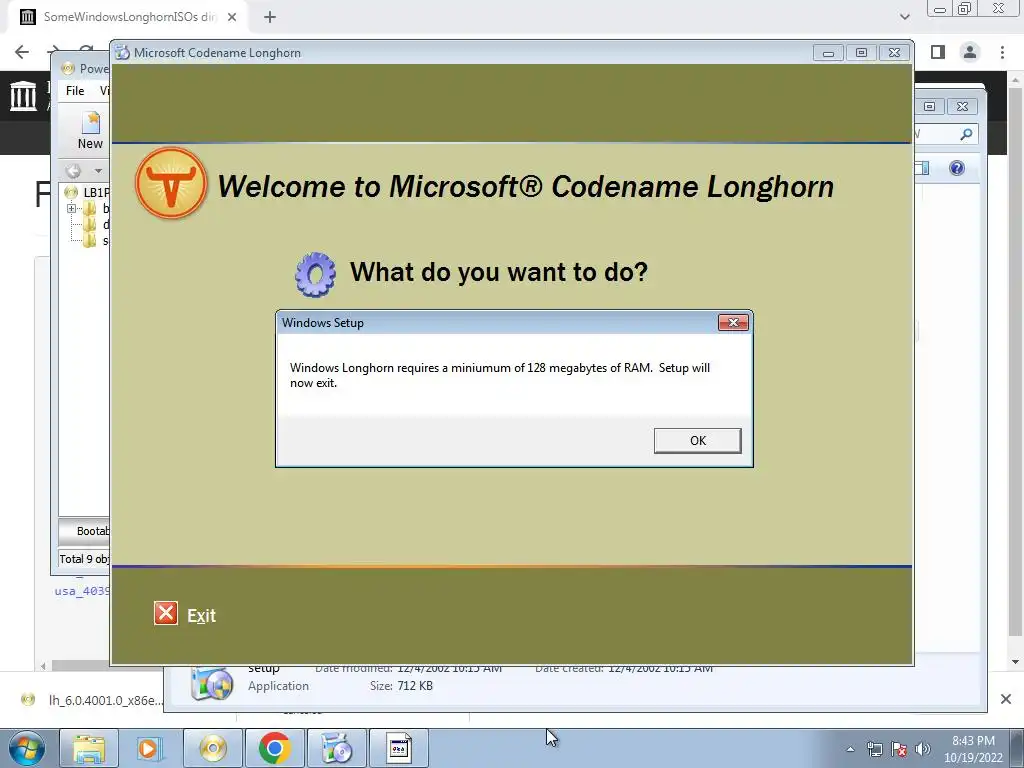Image resolution: width=1024 pixels, height=768 pixels.
Task: Close the Microsoft Codename Longhorn window
Action: (894, 53)
